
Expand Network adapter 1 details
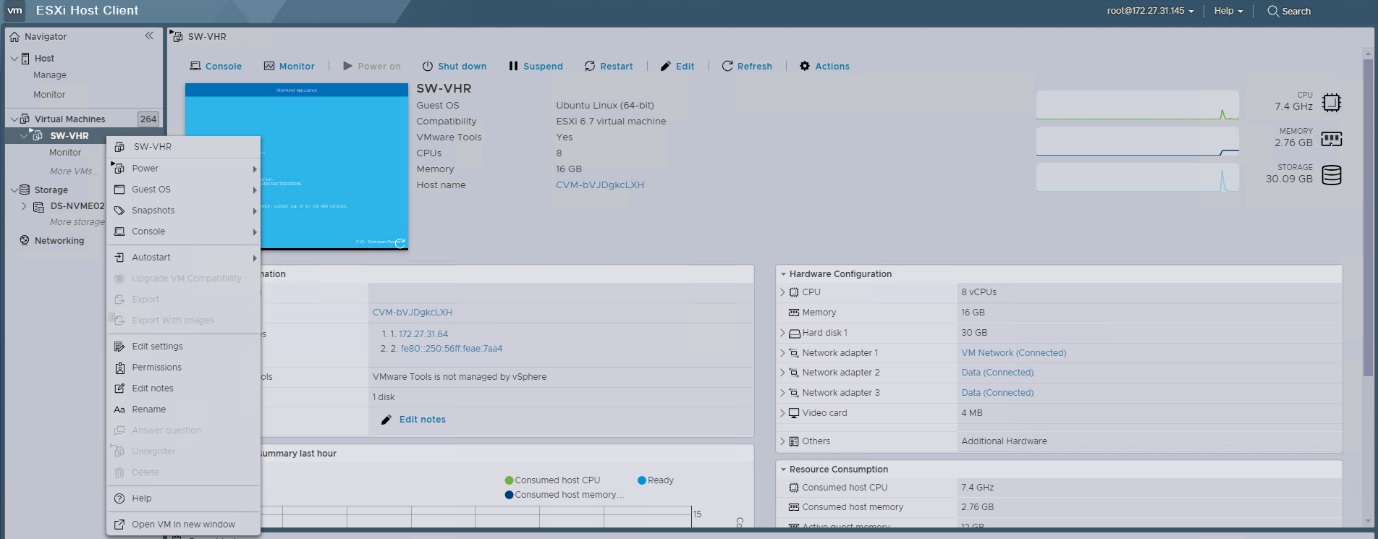point(783,353)
